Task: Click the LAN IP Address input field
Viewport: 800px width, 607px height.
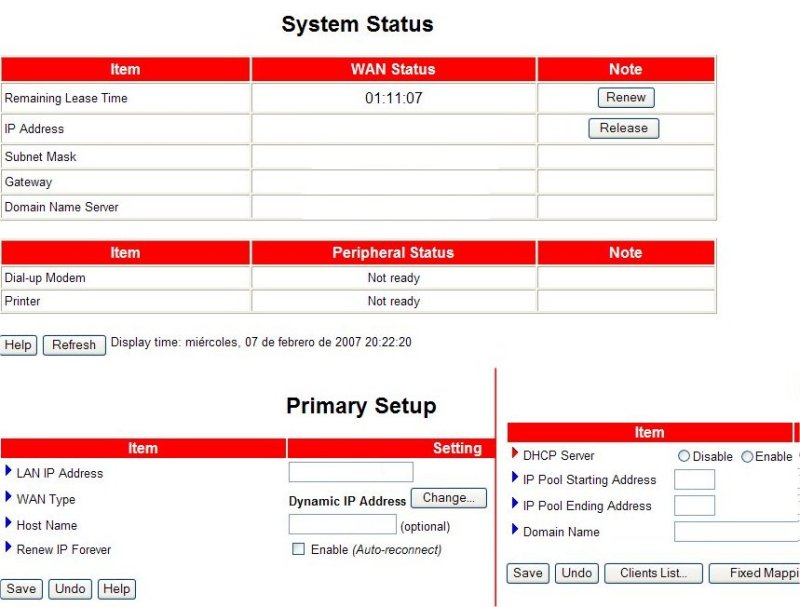Action: (350, 472)
